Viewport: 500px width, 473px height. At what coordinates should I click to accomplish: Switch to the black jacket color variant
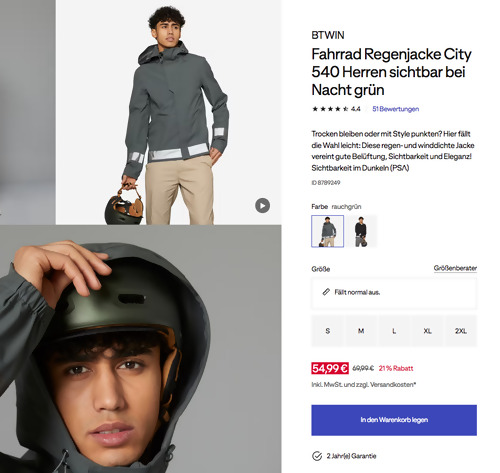(x=361, y=231)
